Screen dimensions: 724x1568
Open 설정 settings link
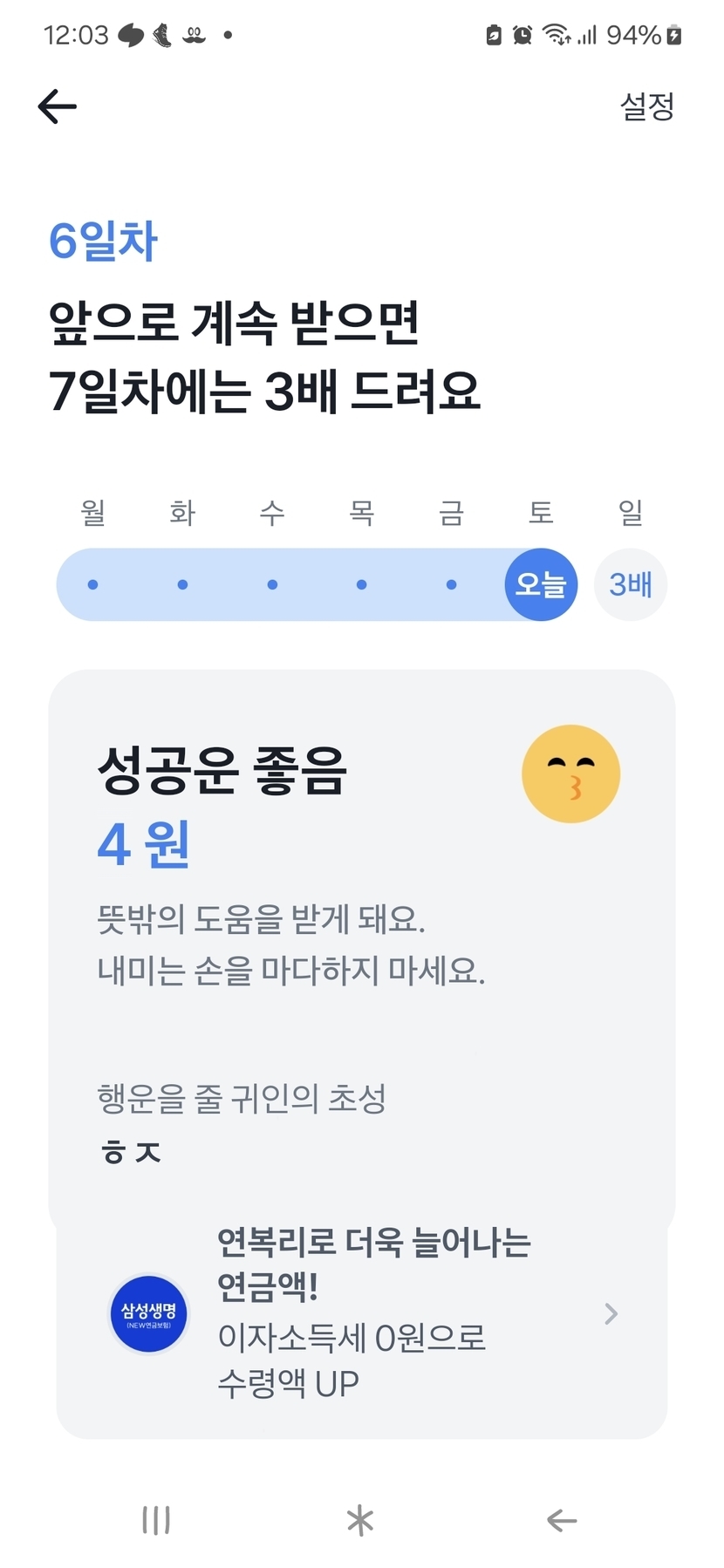pos(646,106)
